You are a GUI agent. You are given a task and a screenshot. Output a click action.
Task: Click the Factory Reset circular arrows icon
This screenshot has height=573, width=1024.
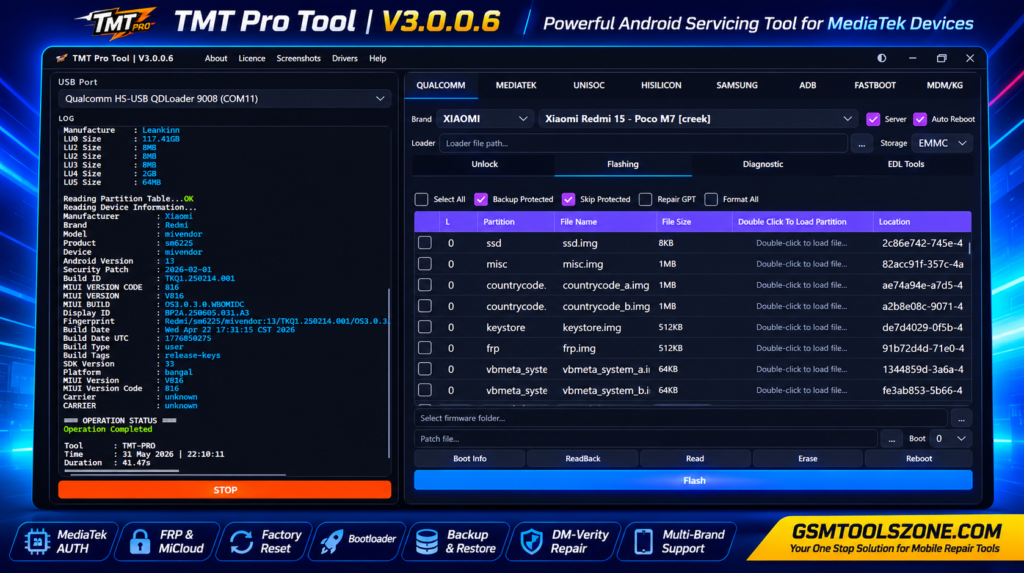pyautogui.click(x=241, y=542)
